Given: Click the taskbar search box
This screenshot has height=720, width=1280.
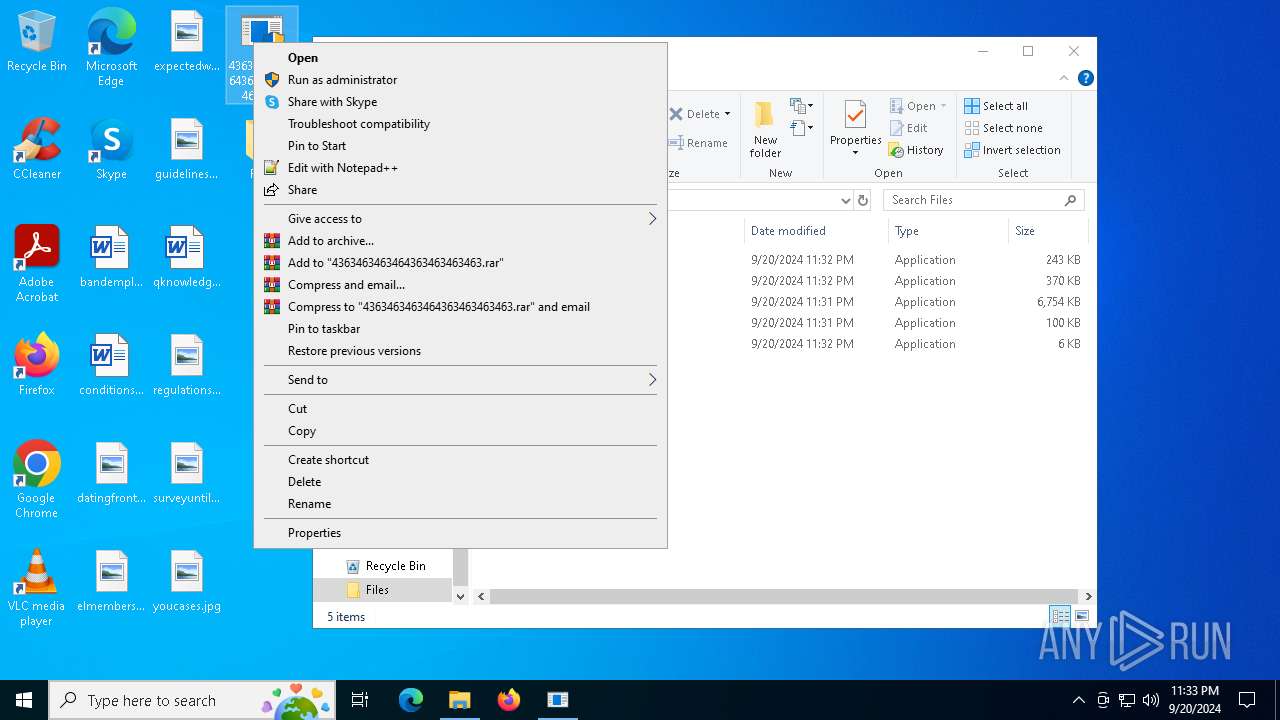Looking at the screenshot, I should pyautogui.click(x=192, y=700).
